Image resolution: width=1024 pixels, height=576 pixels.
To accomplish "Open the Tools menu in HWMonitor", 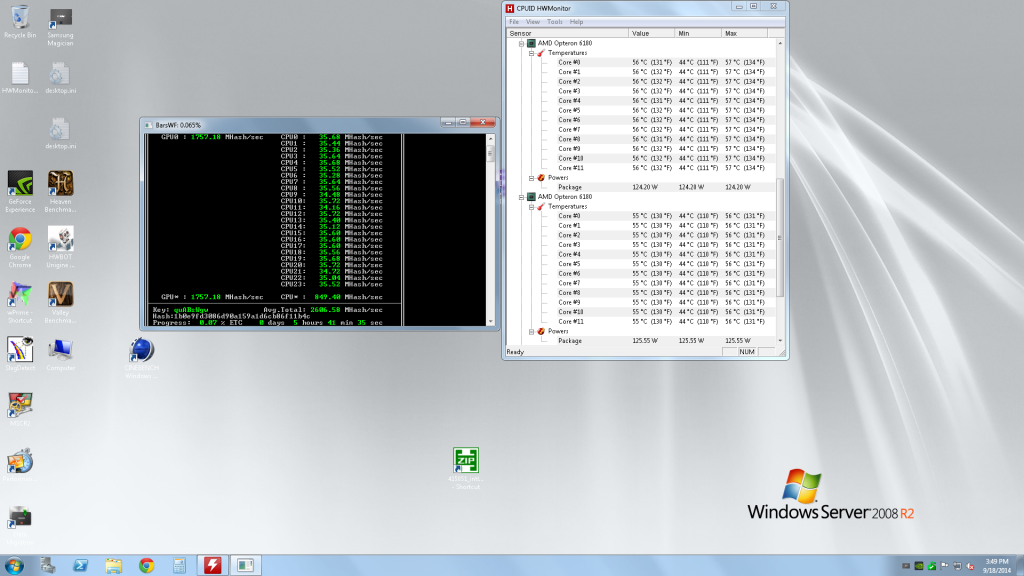I will click(554, 21).
